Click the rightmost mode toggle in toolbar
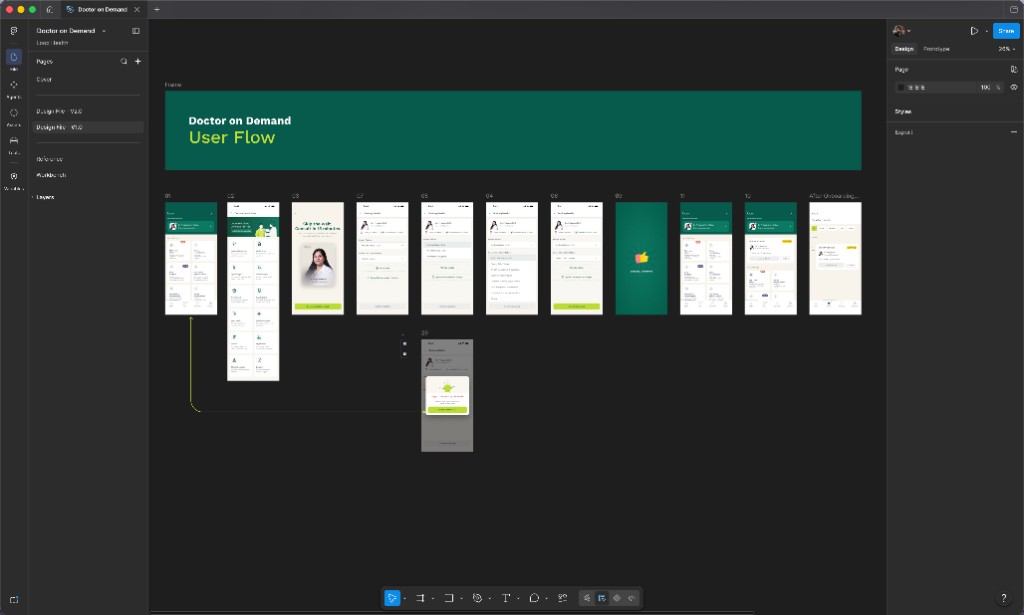 click(x=632, y=598)
